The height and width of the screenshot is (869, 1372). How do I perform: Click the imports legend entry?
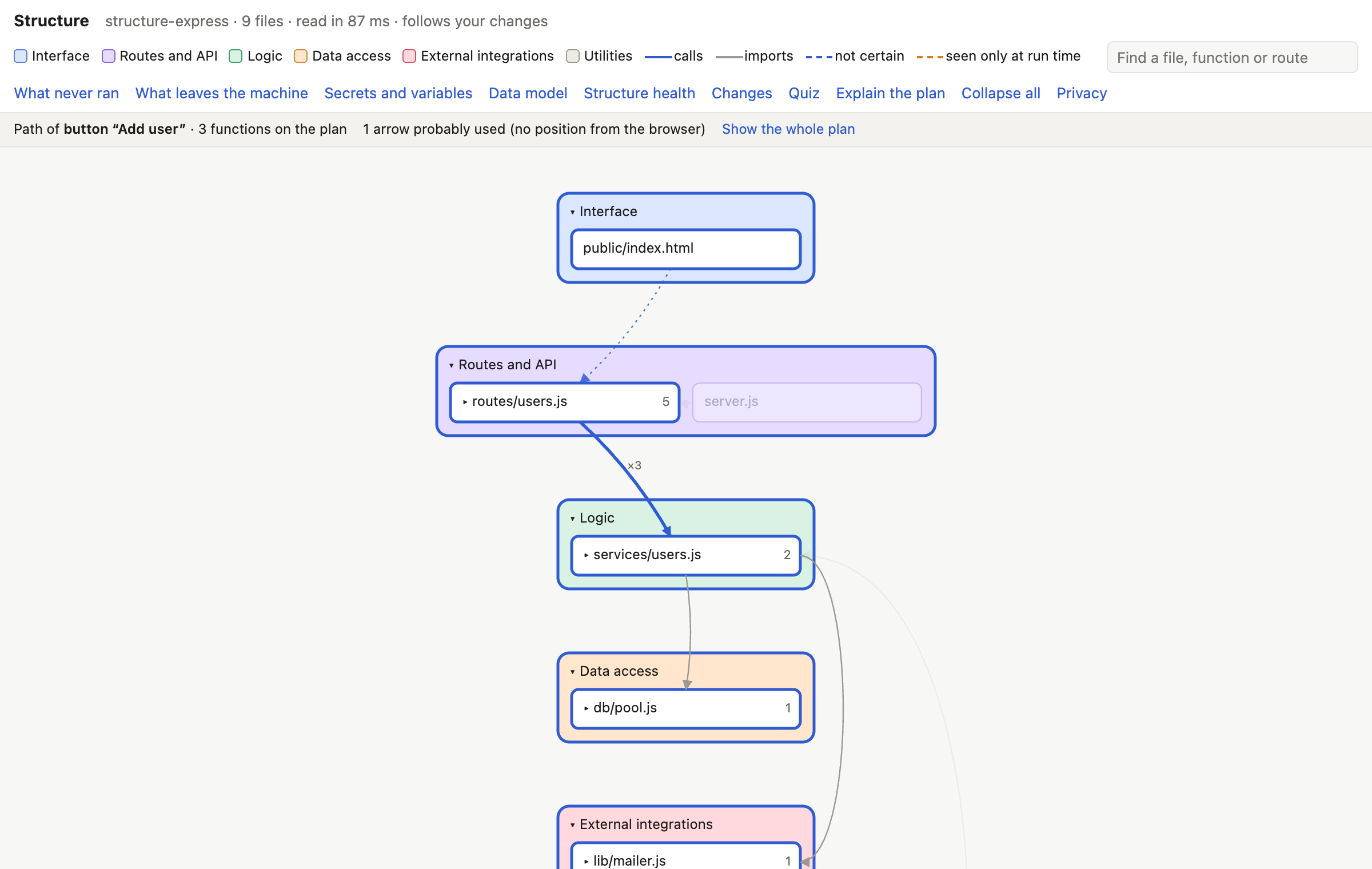(x=755, y=56)
